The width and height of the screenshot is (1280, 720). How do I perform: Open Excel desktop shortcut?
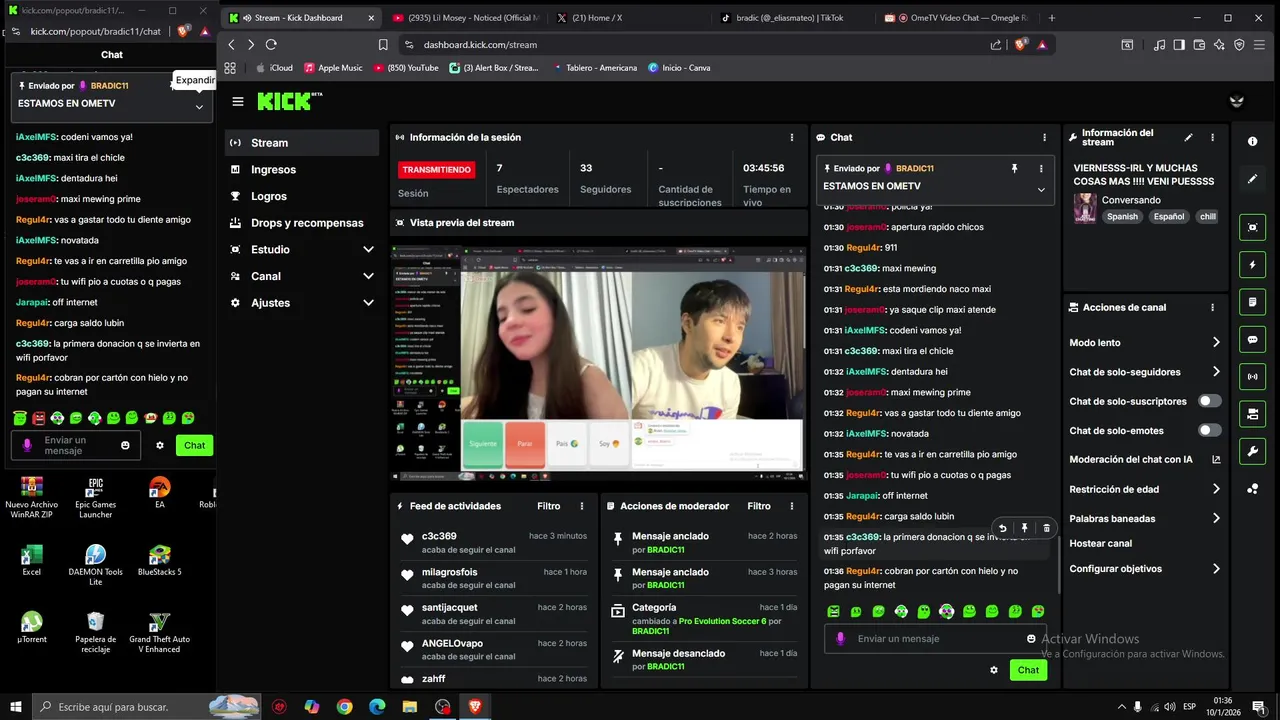point(32,561)
